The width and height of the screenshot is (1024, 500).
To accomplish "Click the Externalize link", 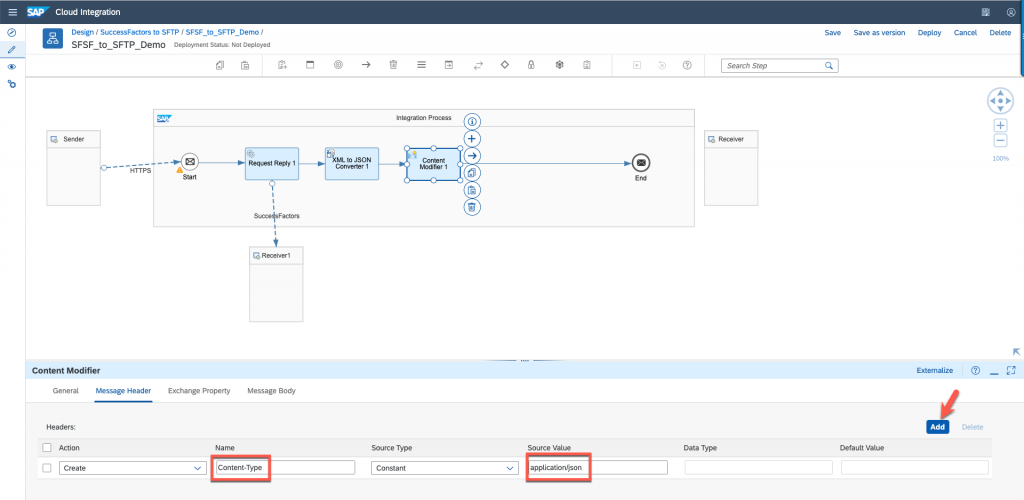I will [x=935, y=370].
